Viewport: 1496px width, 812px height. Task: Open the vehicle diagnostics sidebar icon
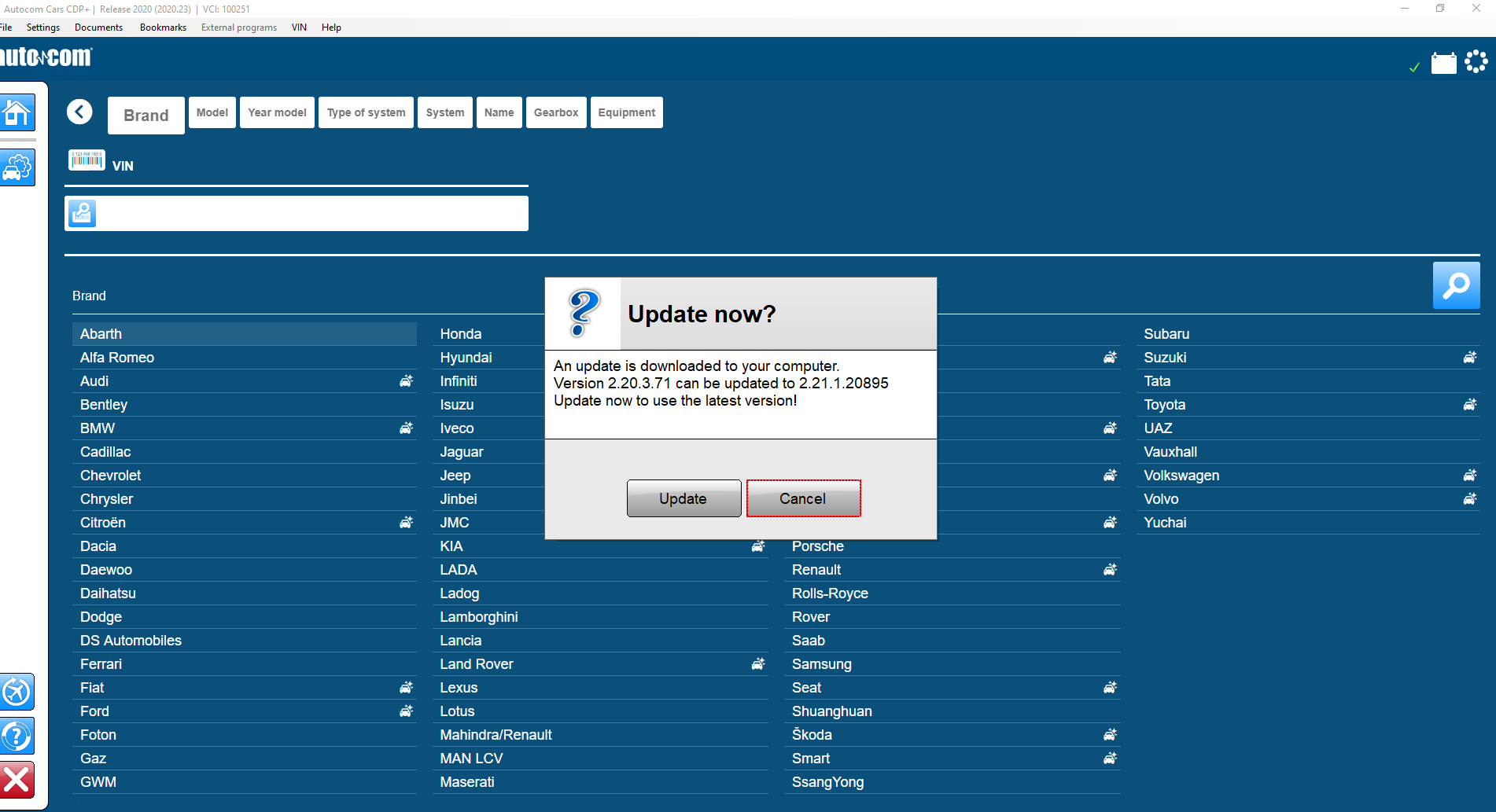tap(17, 167)
